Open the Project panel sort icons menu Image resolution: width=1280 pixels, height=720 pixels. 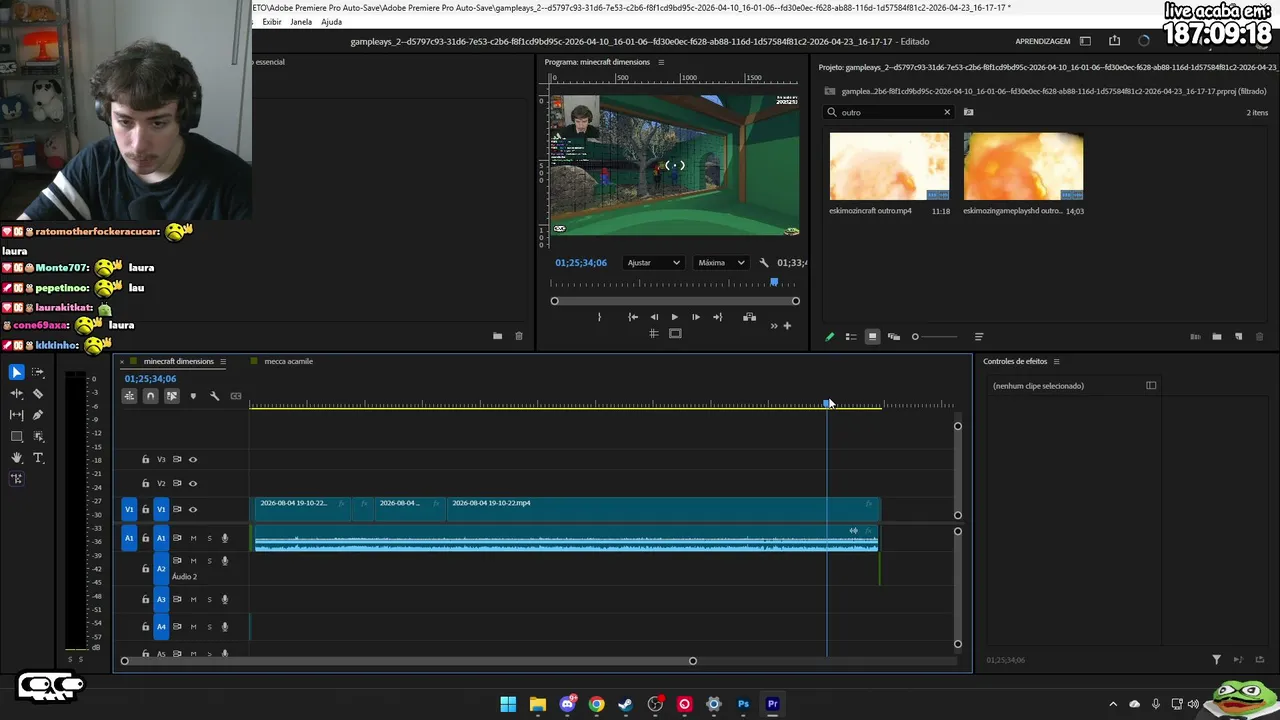(979, 337)
